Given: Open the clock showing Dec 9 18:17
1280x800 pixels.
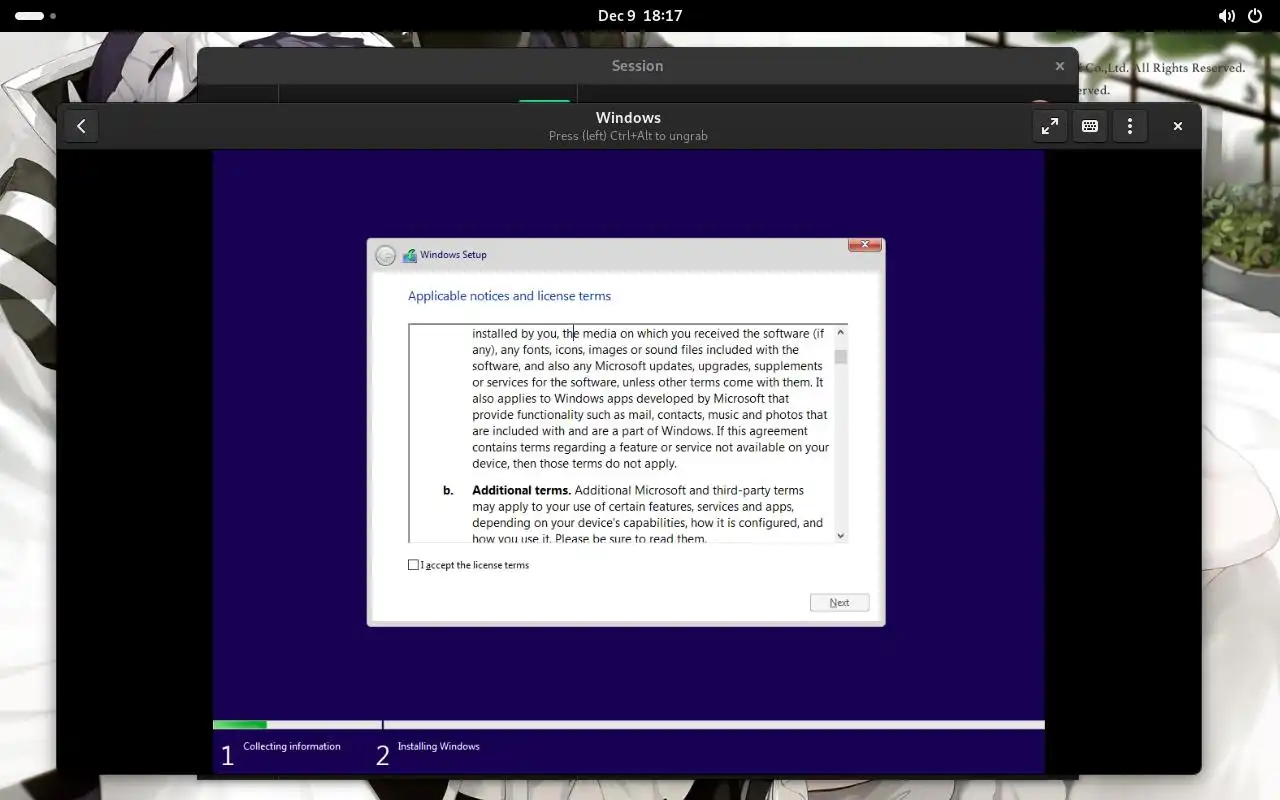Looking at the screenshot, I should click(640, 16).
